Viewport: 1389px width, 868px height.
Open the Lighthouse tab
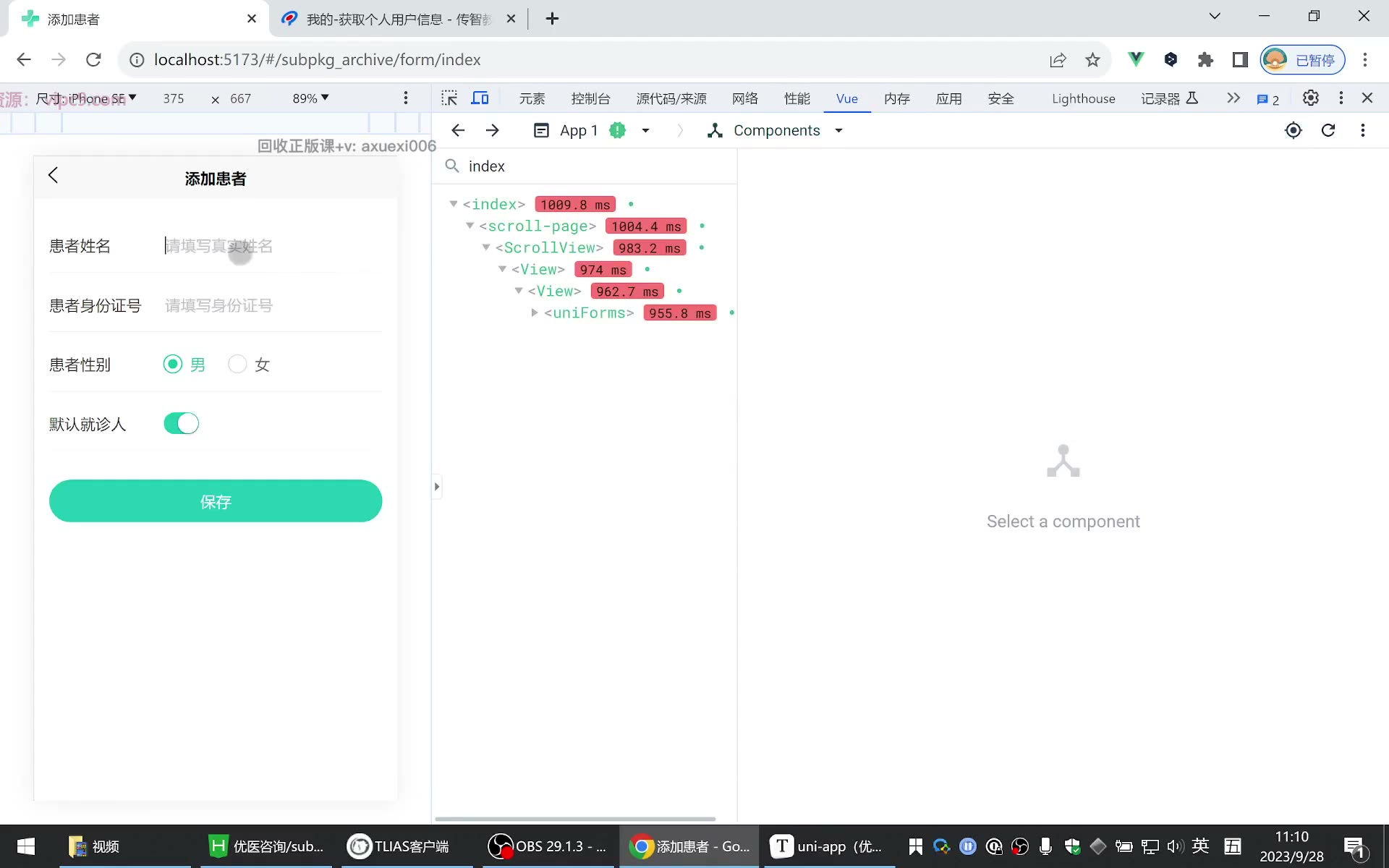pos(1083,98)
